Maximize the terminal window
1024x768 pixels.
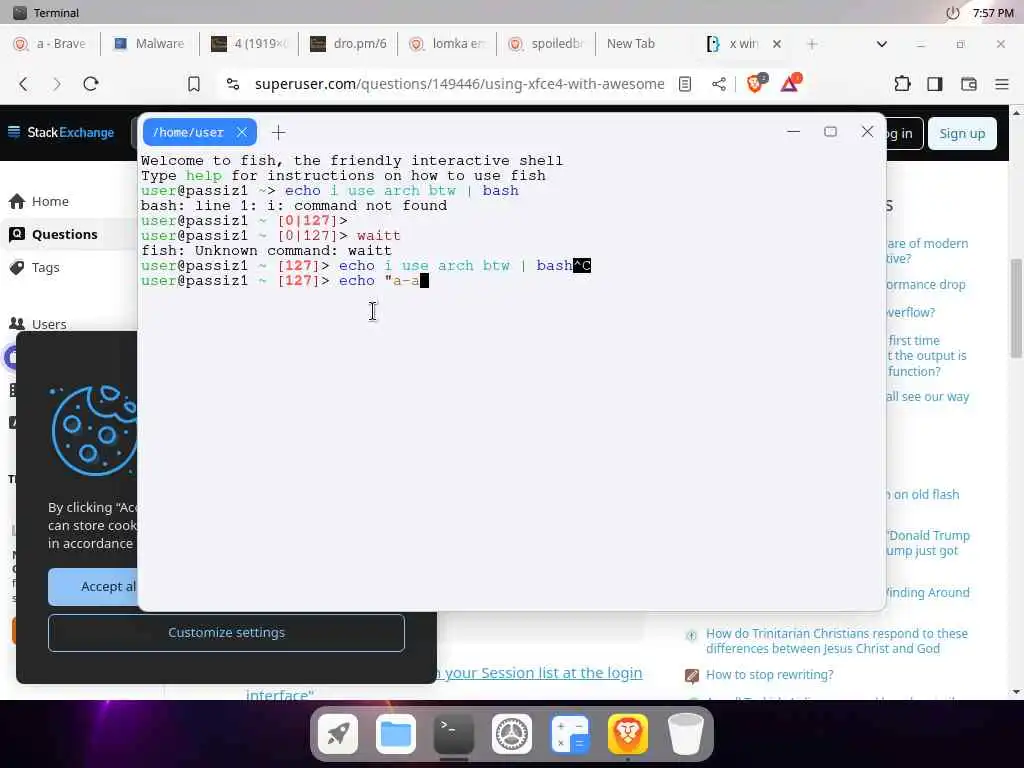pyautogui.click(x=830, y=132)
